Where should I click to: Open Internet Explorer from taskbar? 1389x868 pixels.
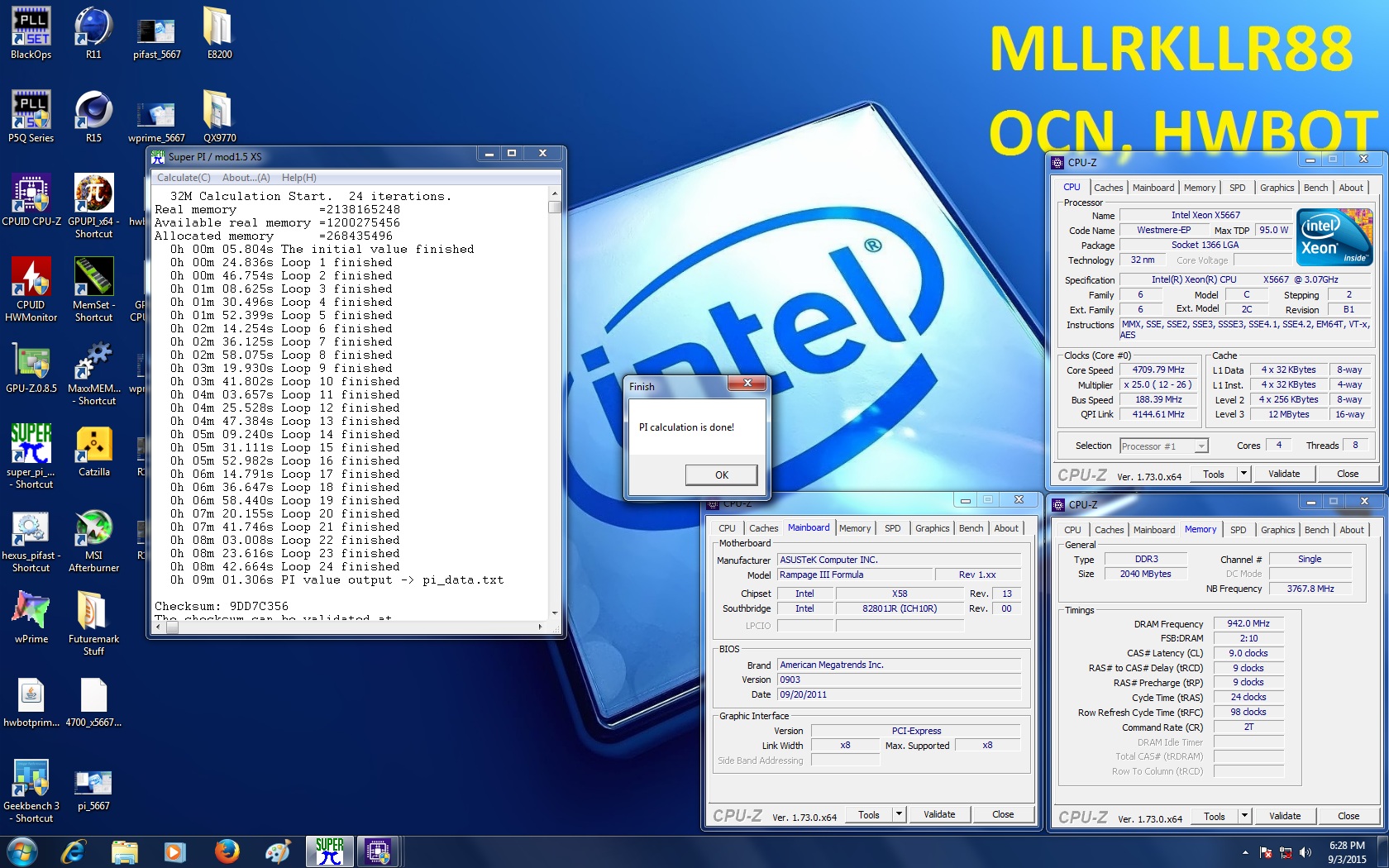pyautogui.click(x=73, y=851)
